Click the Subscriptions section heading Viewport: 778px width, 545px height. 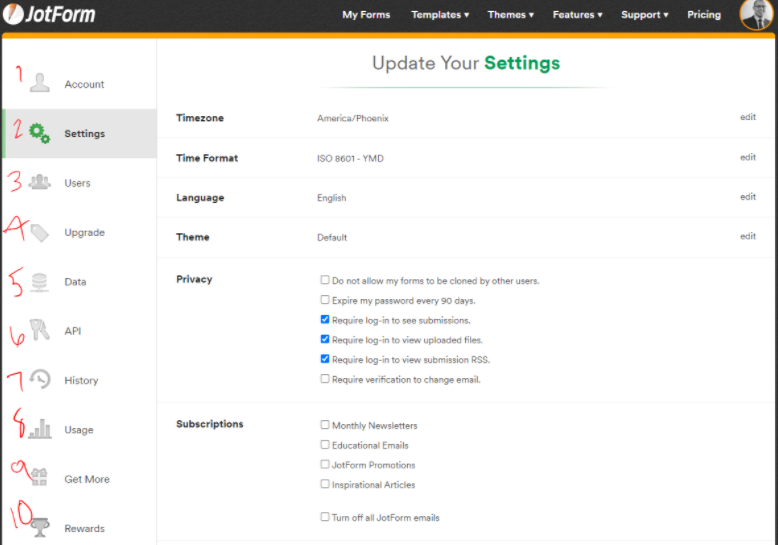pos(210,424)
